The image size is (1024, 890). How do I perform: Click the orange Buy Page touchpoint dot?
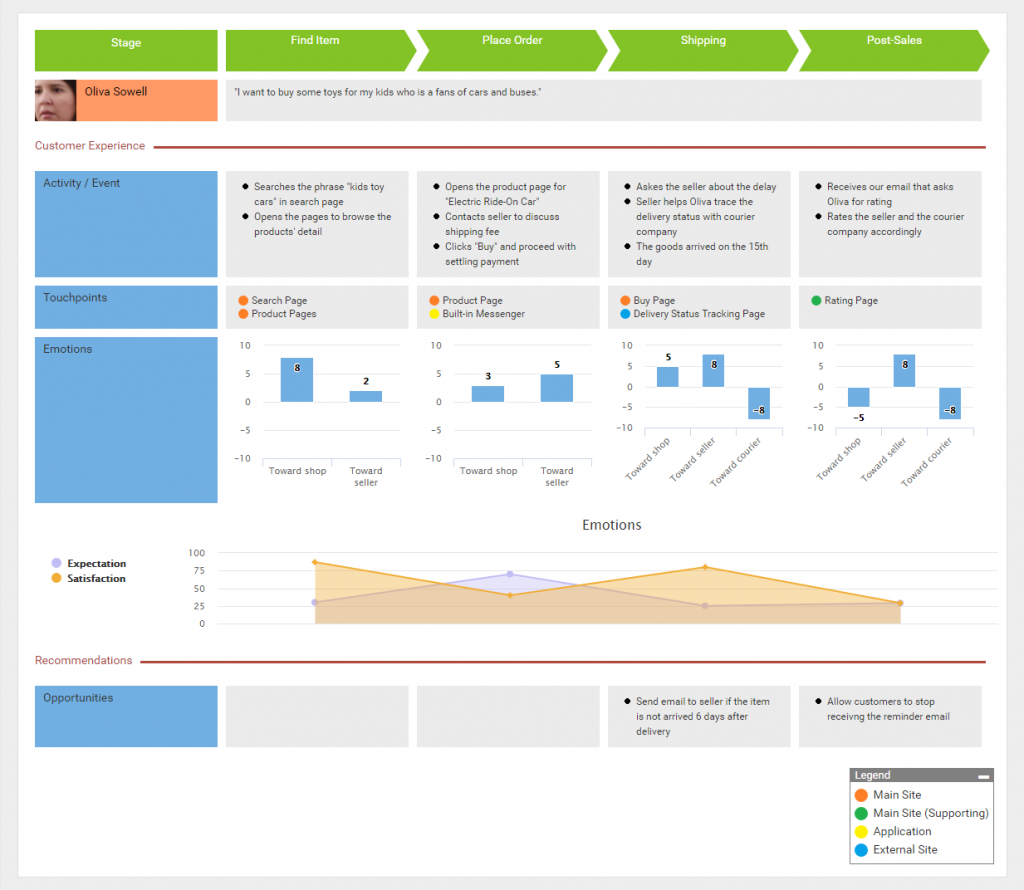[625, 300]
